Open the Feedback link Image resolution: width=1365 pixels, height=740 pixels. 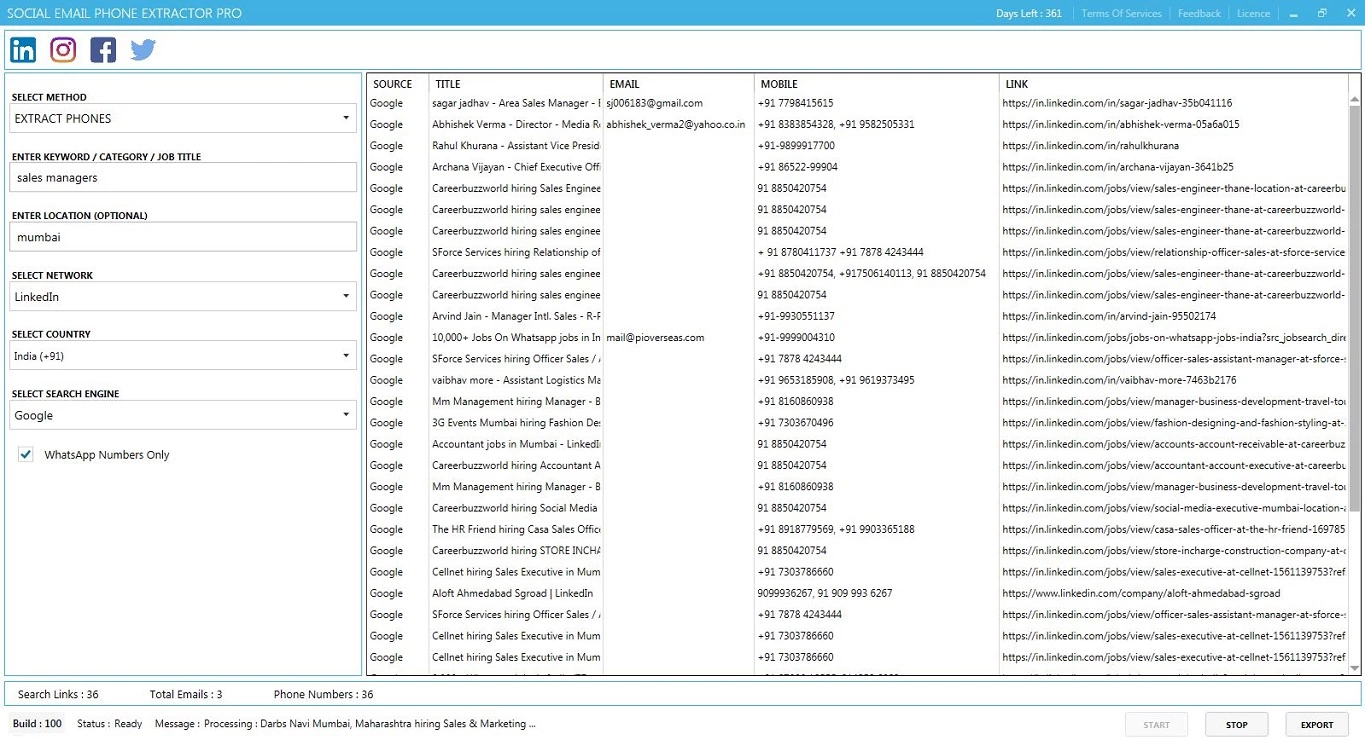click(1199, 14)
